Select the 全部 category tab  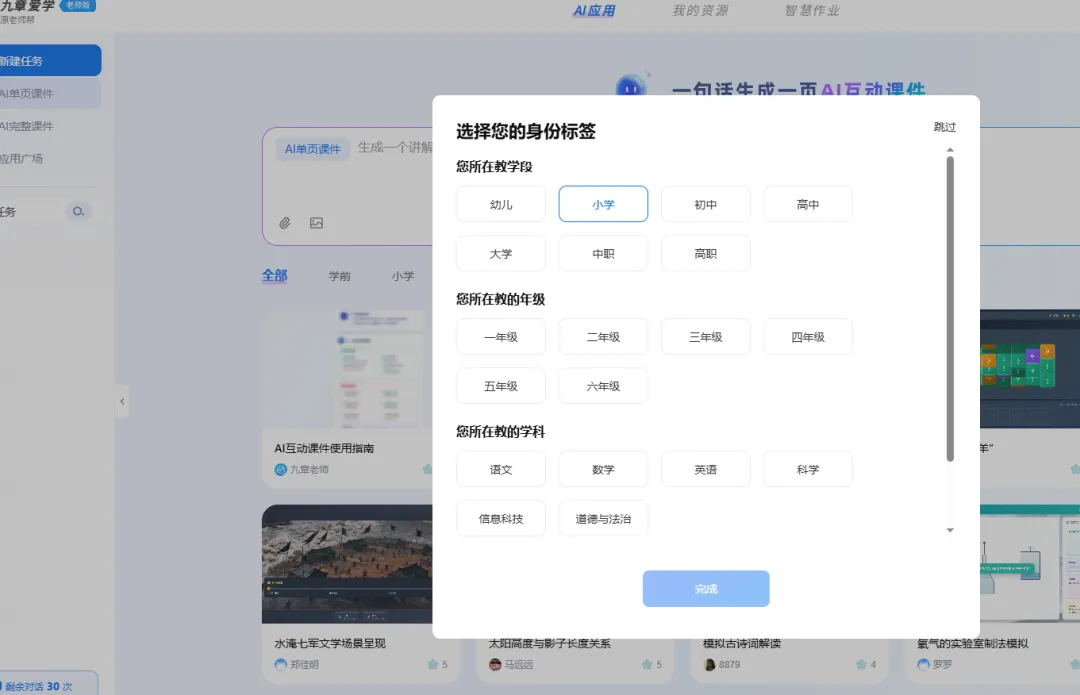(x=274, y=276)
